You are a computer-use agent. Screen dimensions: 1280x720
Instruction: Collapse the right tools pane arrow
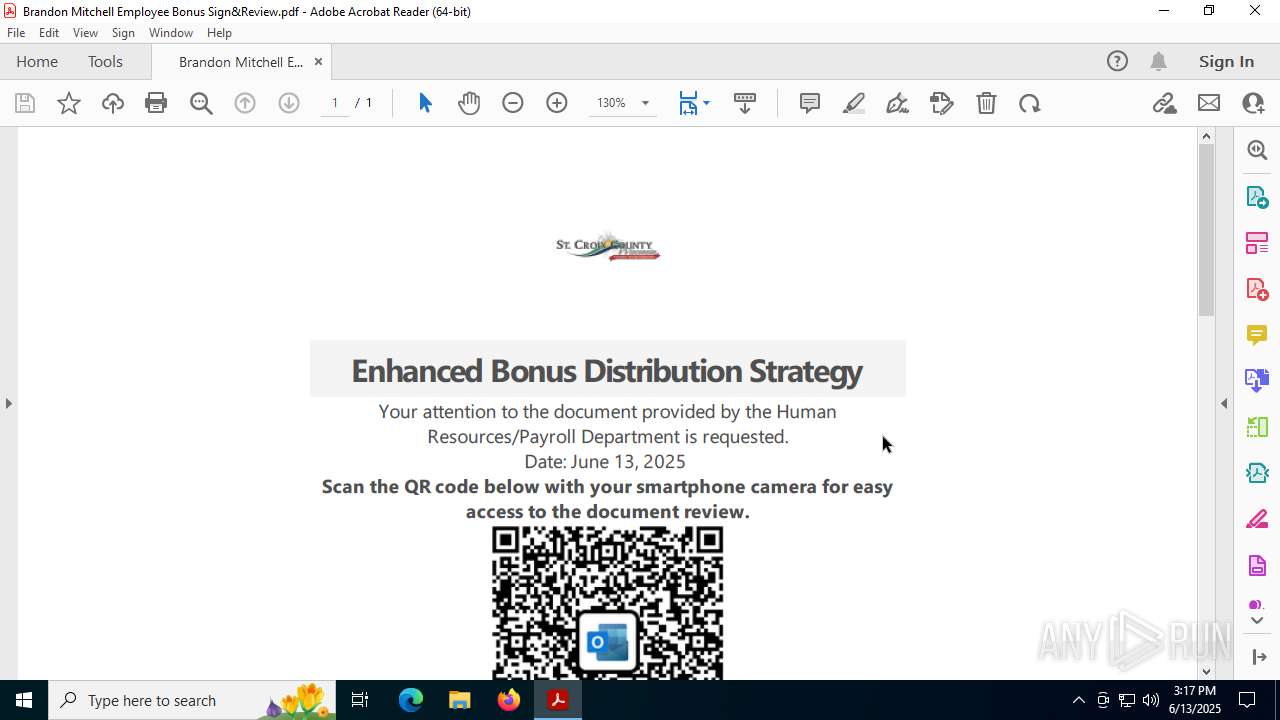coord(1224,403)
